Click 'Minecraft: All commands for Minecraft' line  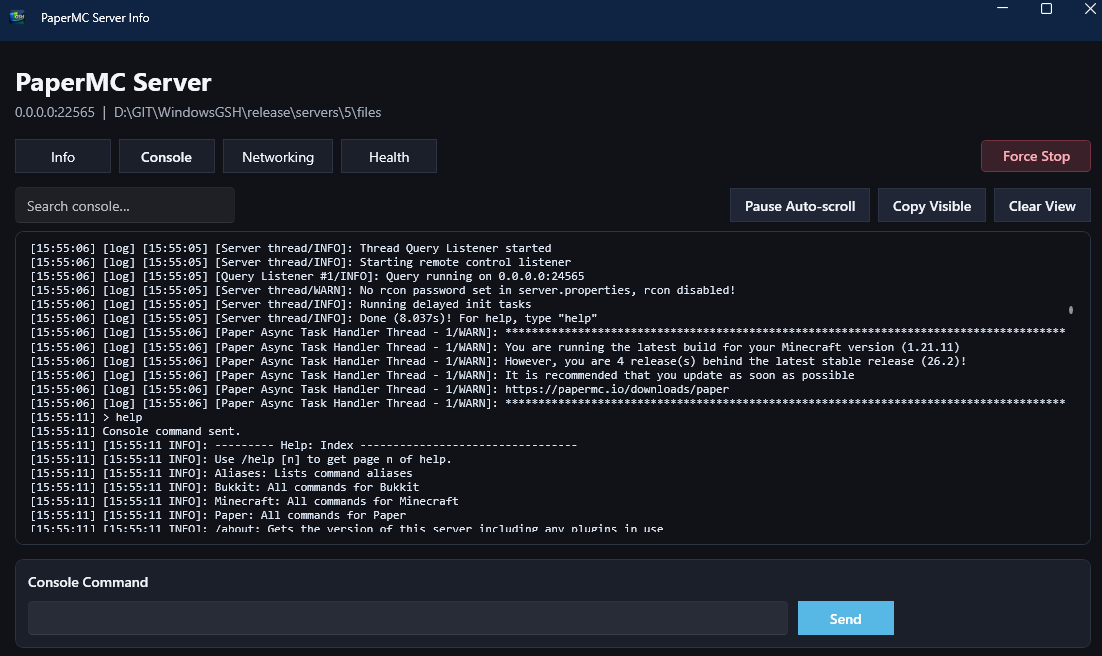coord(244,501)
